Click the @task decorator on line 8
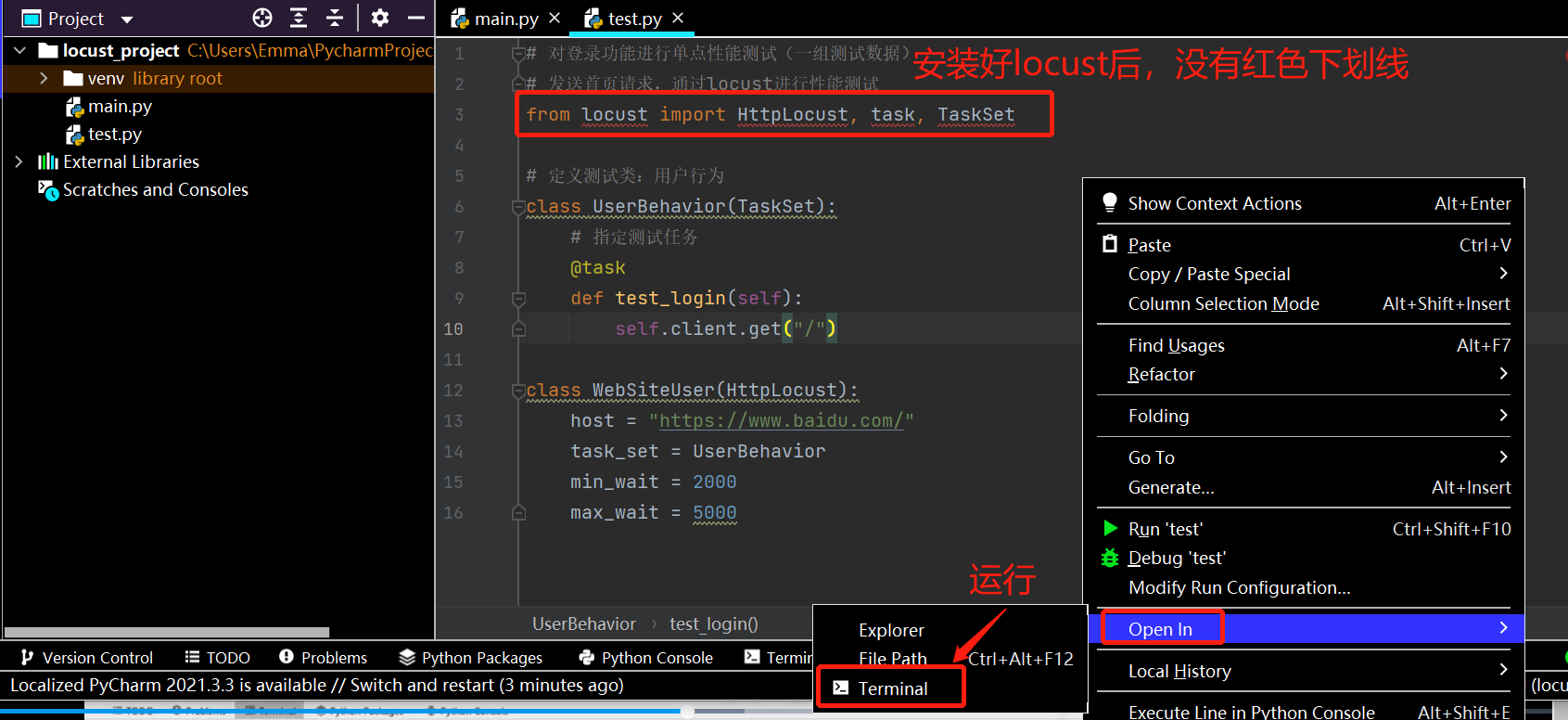 click(598, 267)
